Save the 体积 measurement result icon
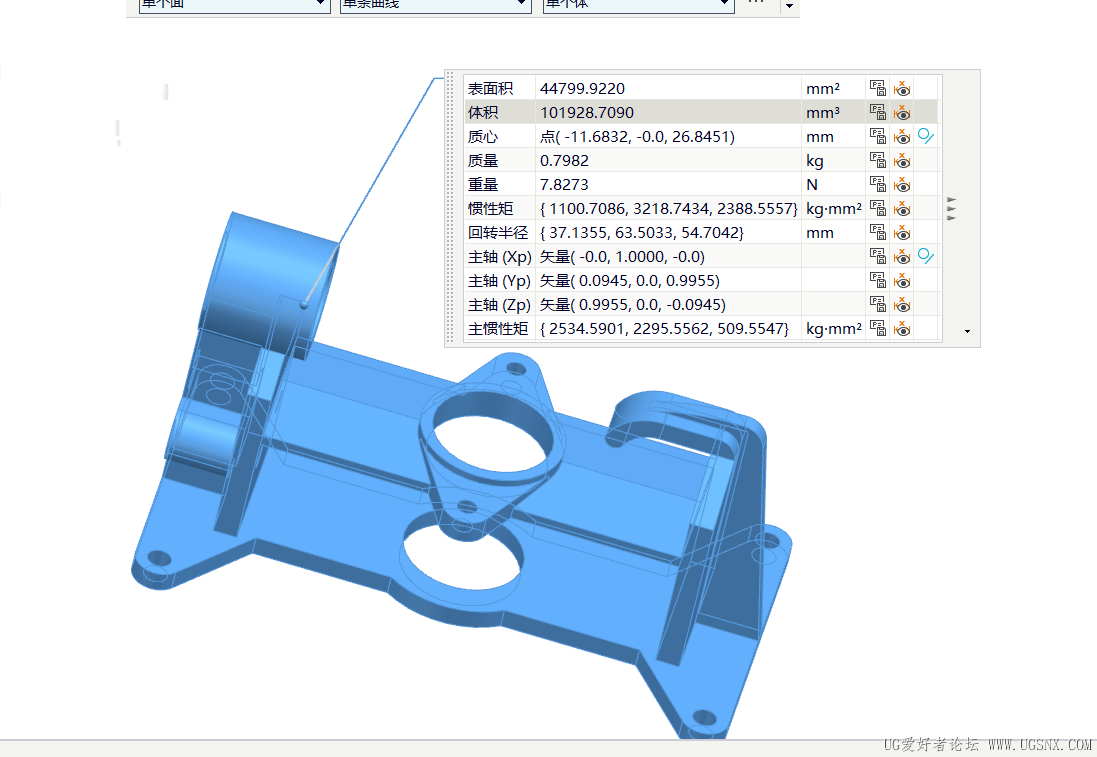 click(877, 112)
